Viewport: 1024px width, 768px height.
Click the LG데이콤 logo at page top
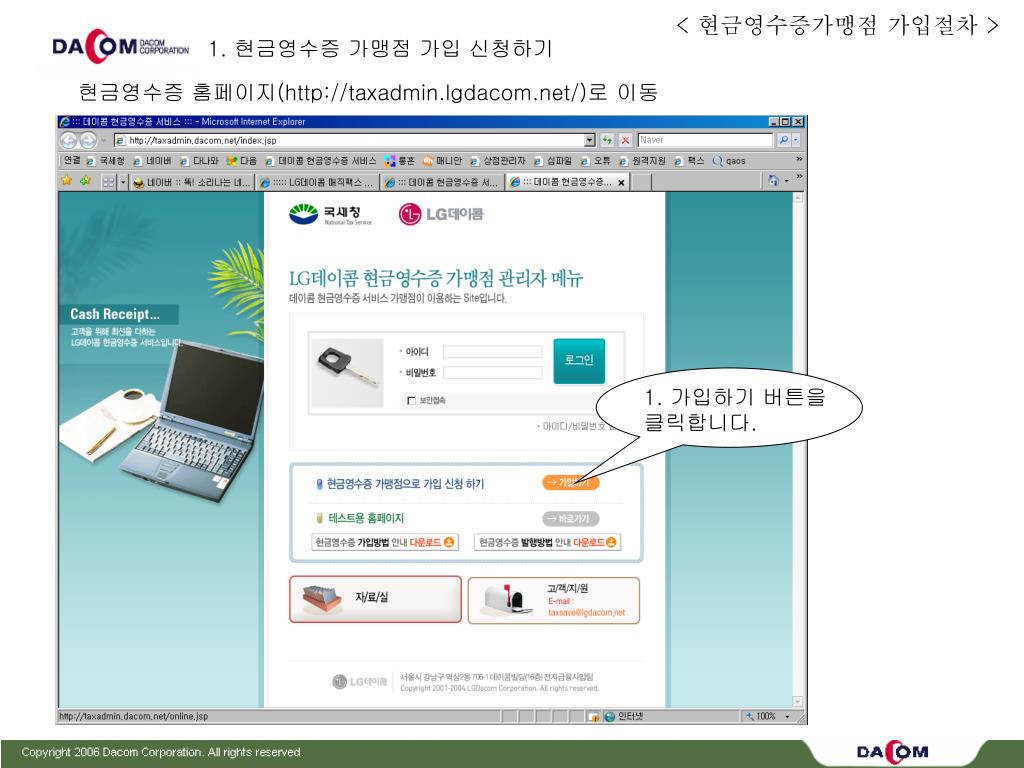point(441,214)
